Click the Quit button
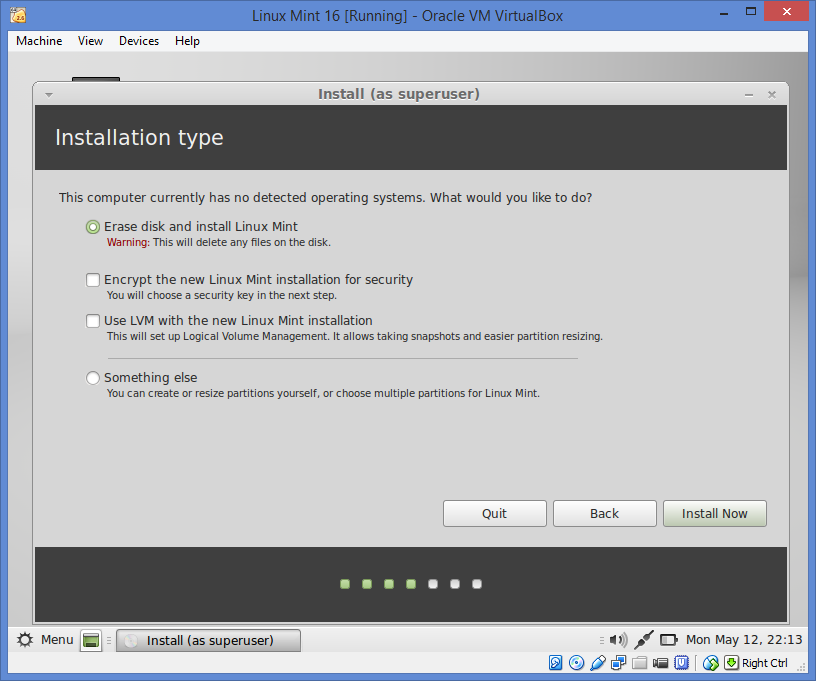Viewport: 816px width, 681px height. click(494, 513)
